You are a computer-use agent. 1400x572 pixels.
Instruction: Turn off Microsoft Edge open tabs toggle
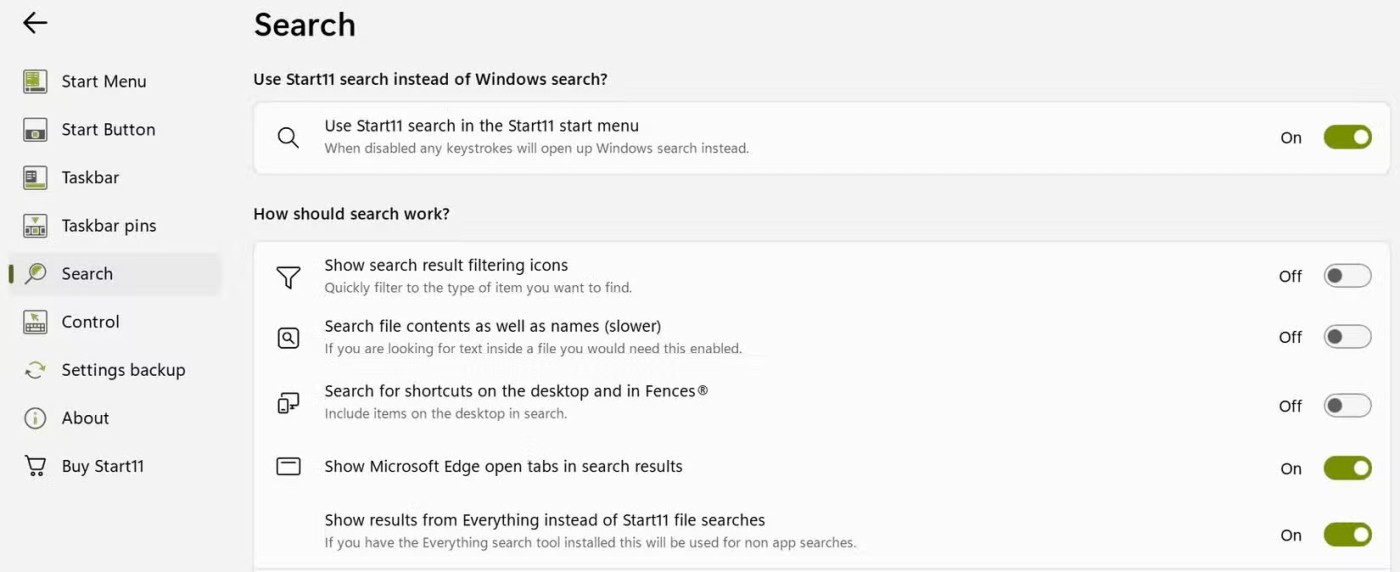tap(1347, 467)
